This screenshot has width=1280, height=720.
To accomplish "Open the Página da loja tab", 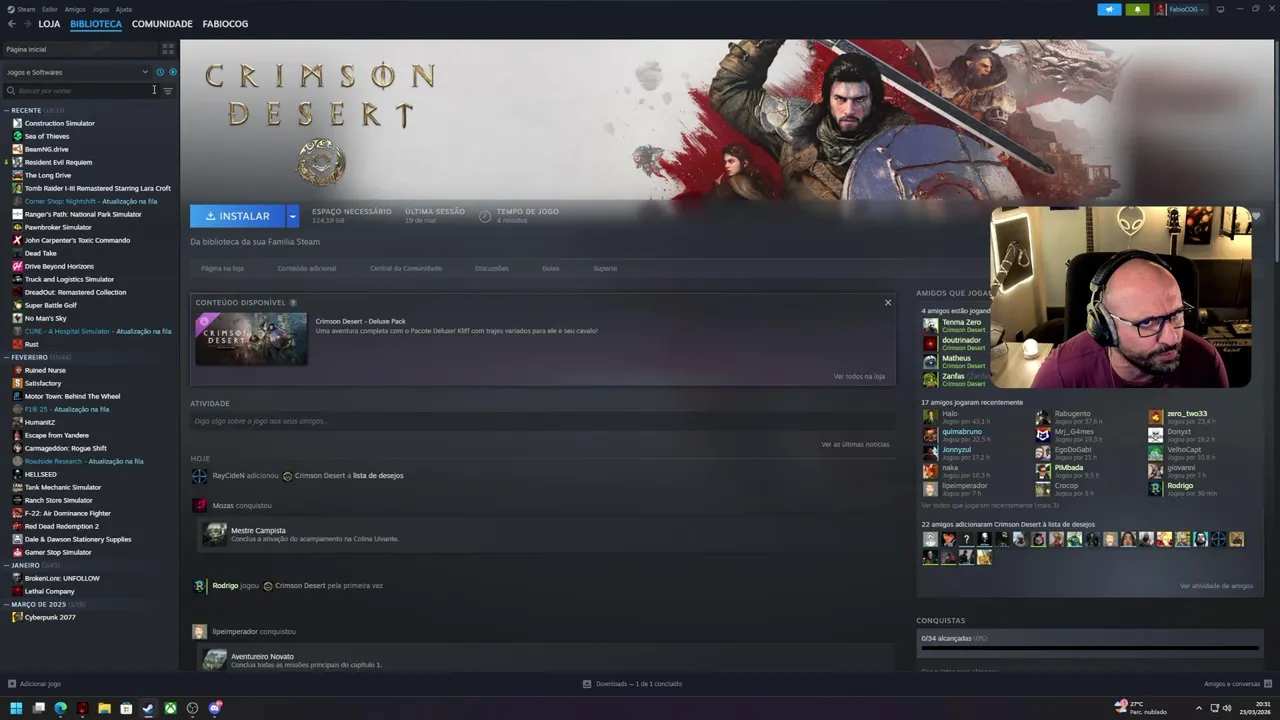I will point(222,268).
